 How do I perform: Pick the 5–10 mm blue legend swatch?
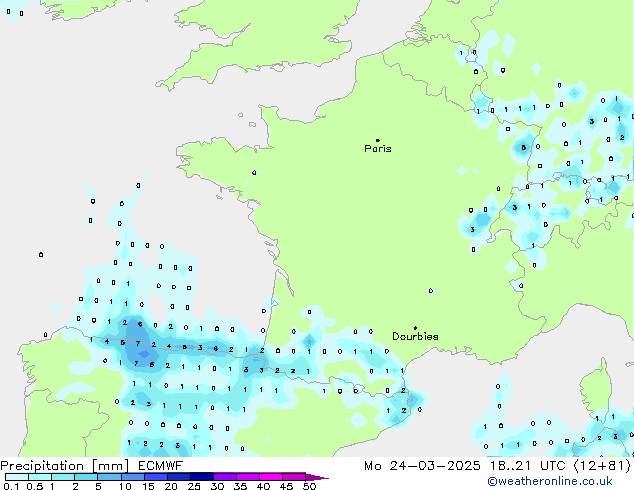[x=109, y=477]
